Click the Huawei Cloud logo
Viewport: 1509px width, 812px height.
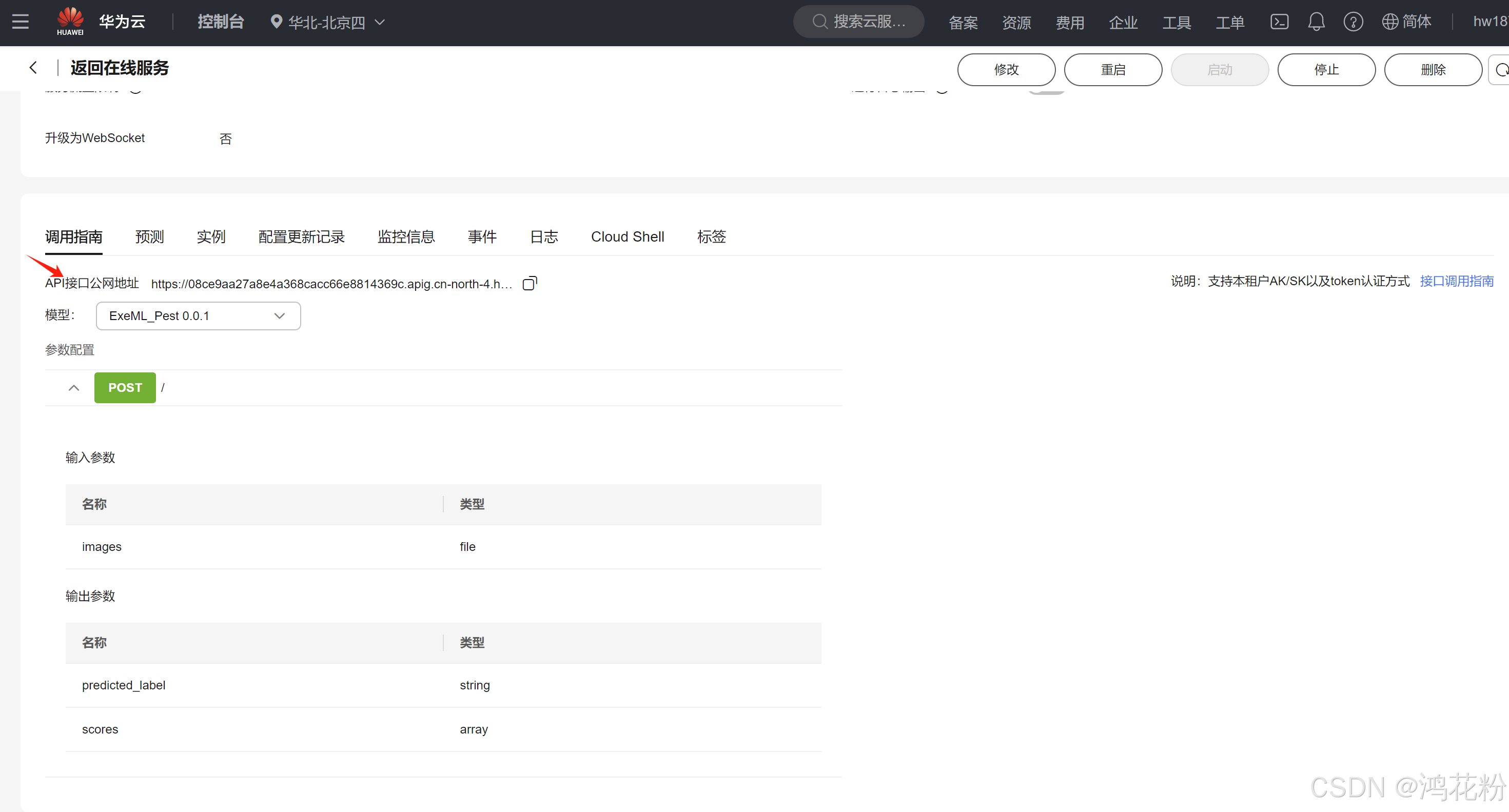(x=70, y=21)
